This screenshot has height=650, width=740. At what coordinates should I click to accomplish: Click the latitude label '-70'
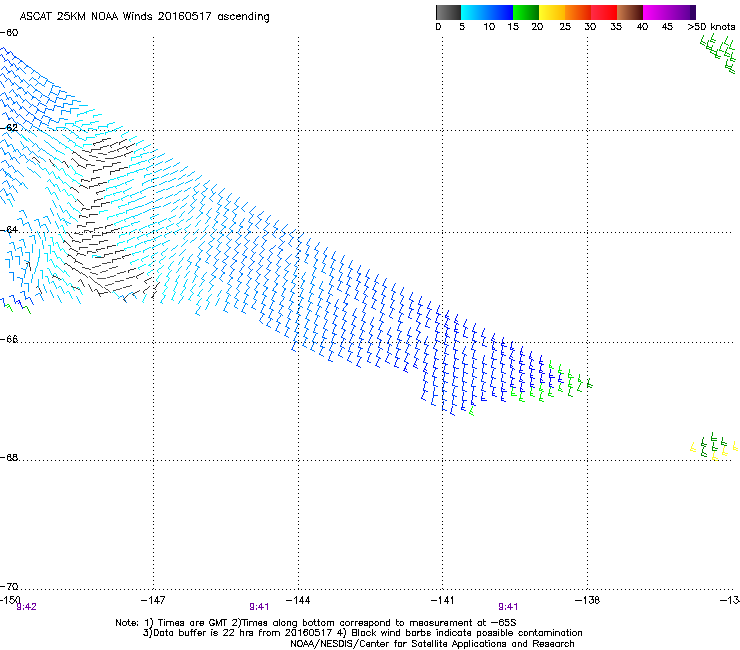coord(9,586)
